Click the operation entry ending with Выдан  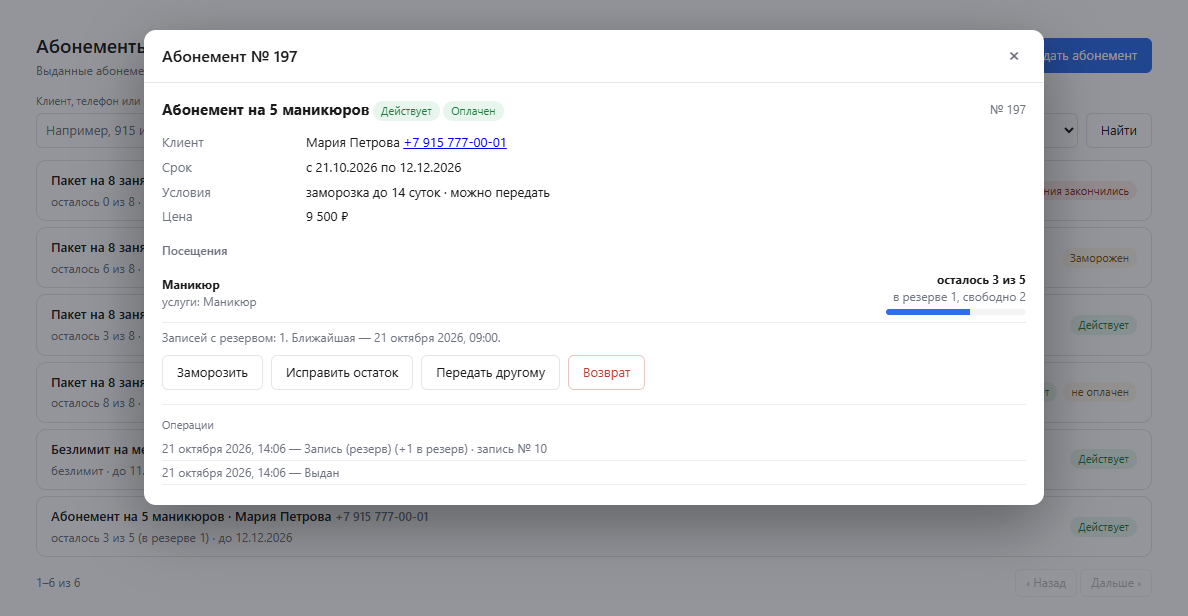(250, 473)
